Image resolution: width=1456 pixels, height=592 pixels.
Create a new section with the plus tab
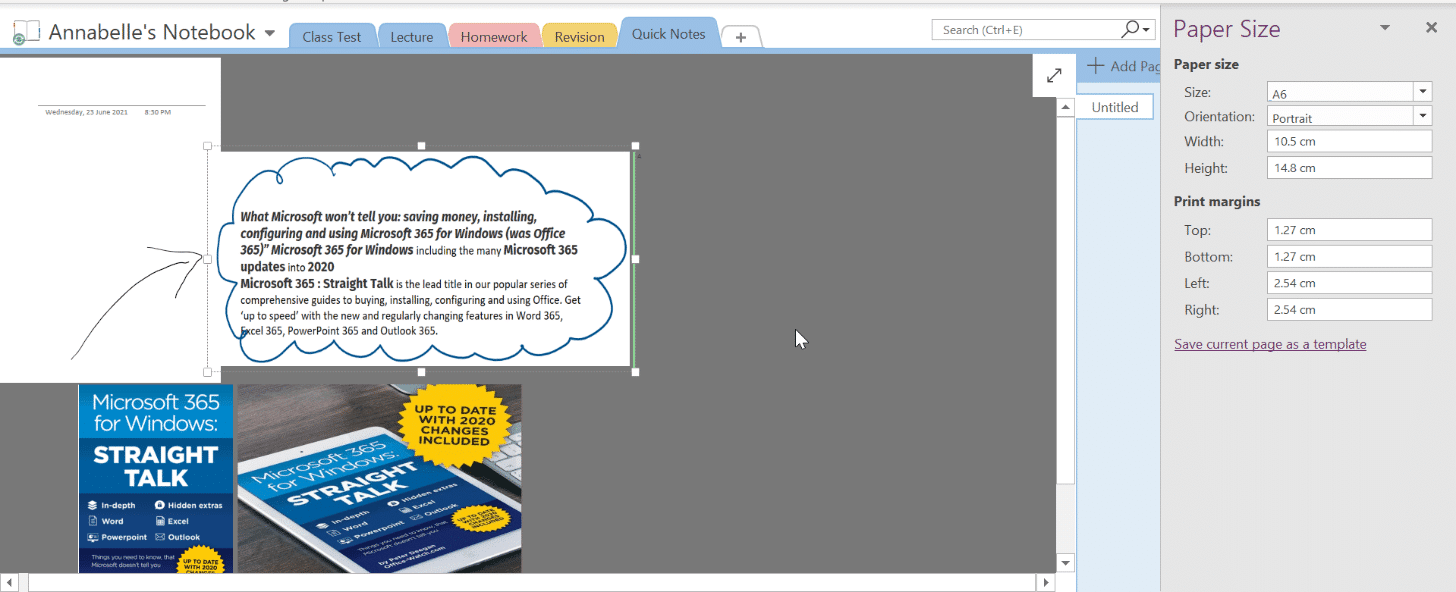click(741, 37)
